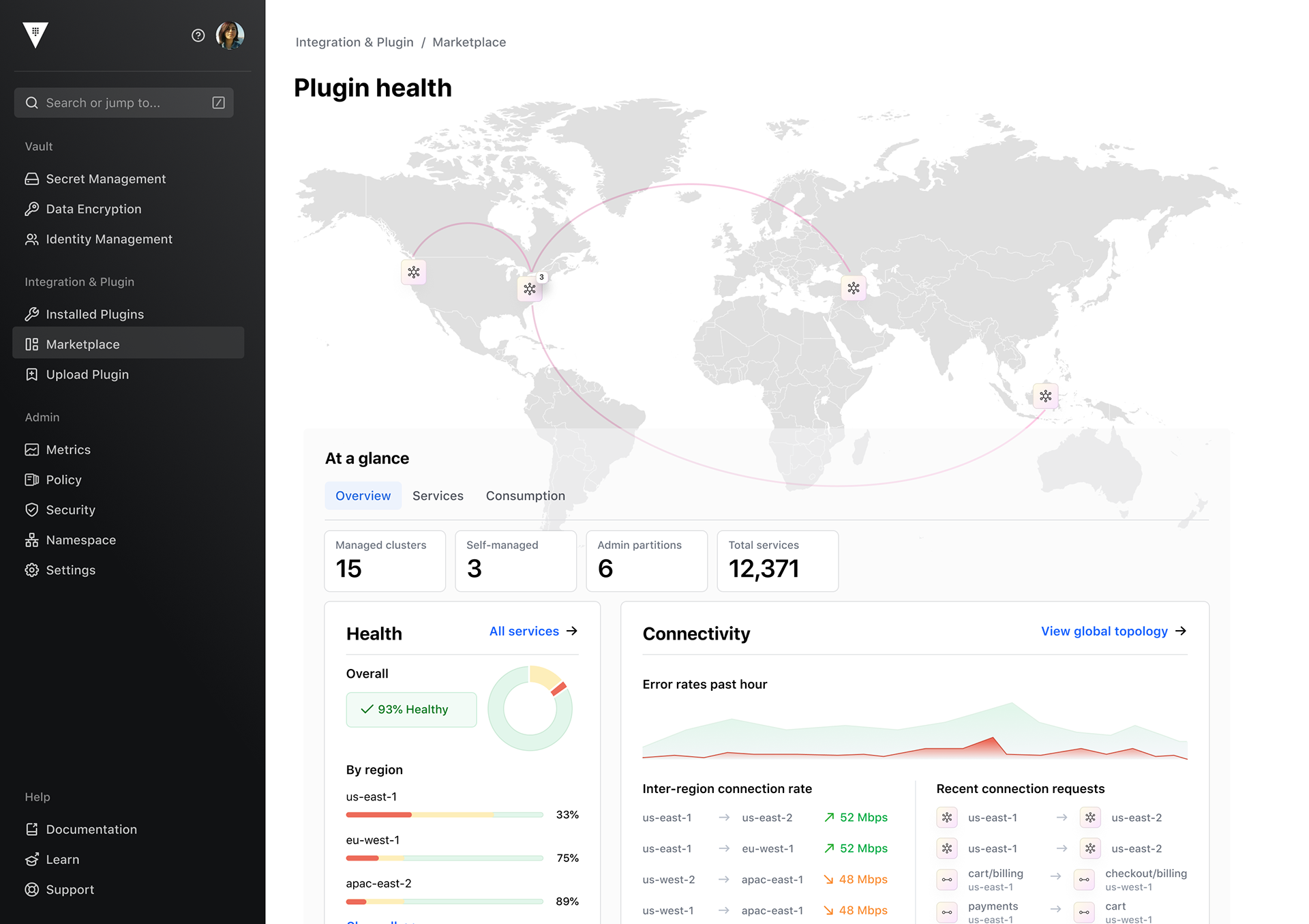Click the edit icon in search box
The image size is (1309, 924).
pyautogui.click(x=218, y=103)
